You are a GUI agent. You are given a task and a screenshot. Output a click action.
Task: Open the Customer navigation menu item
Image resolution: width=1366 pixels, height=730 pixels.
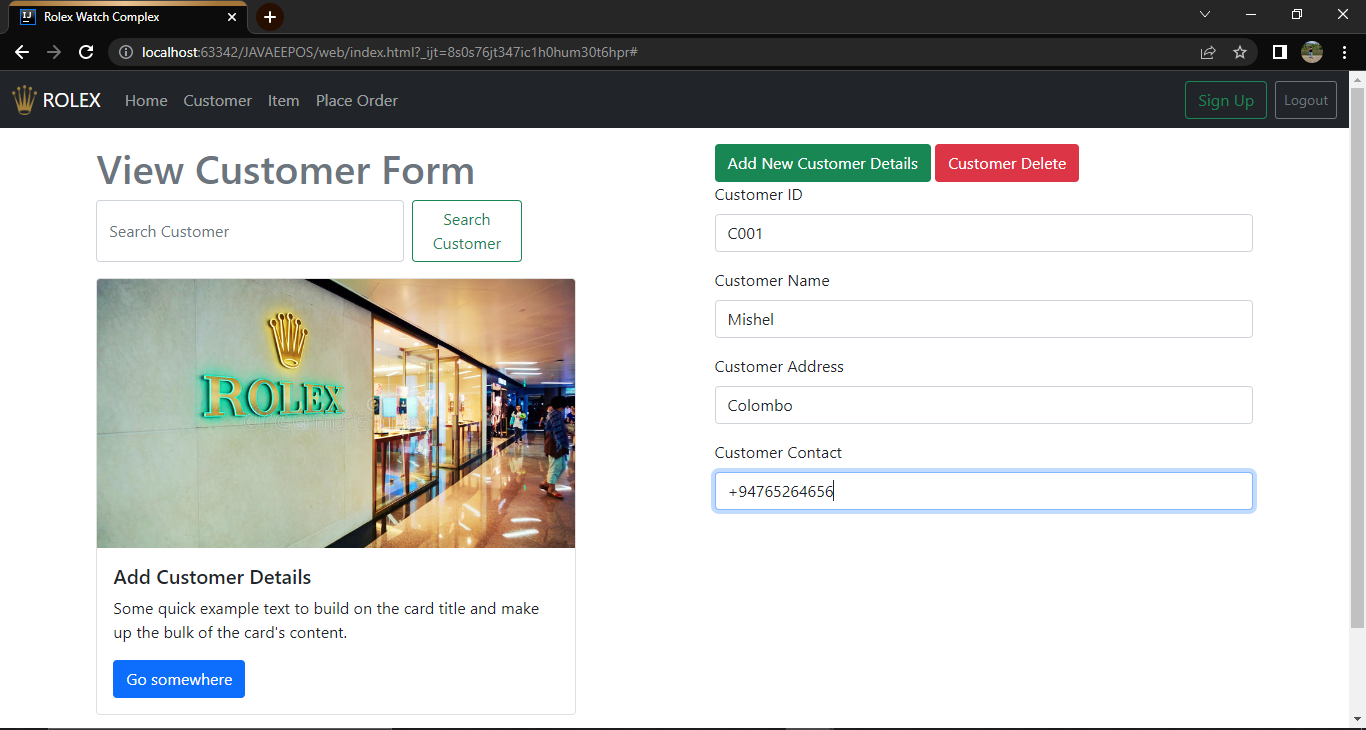coord(217,100)
